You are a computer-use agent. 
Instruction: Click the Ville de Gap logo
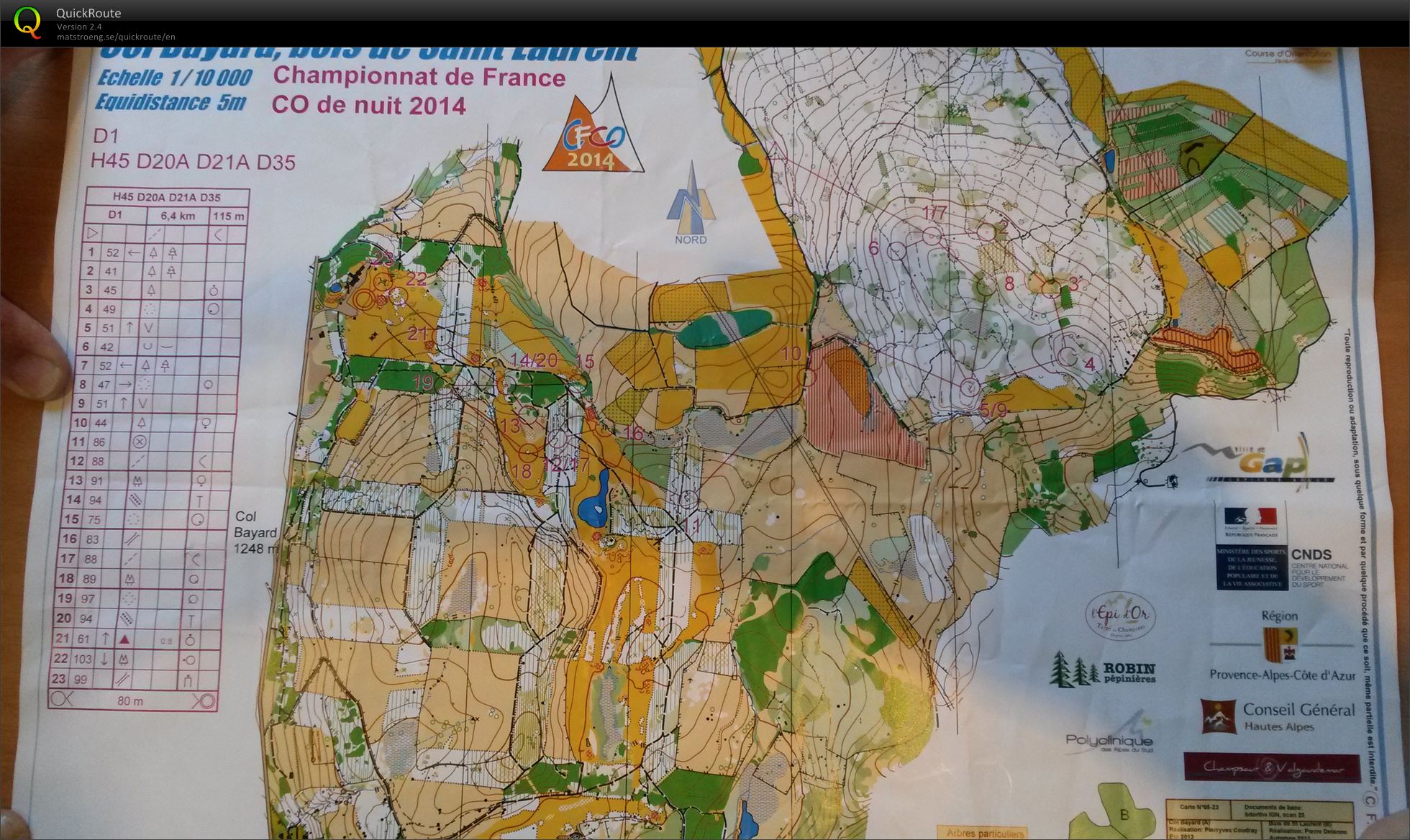[1260, 460]
